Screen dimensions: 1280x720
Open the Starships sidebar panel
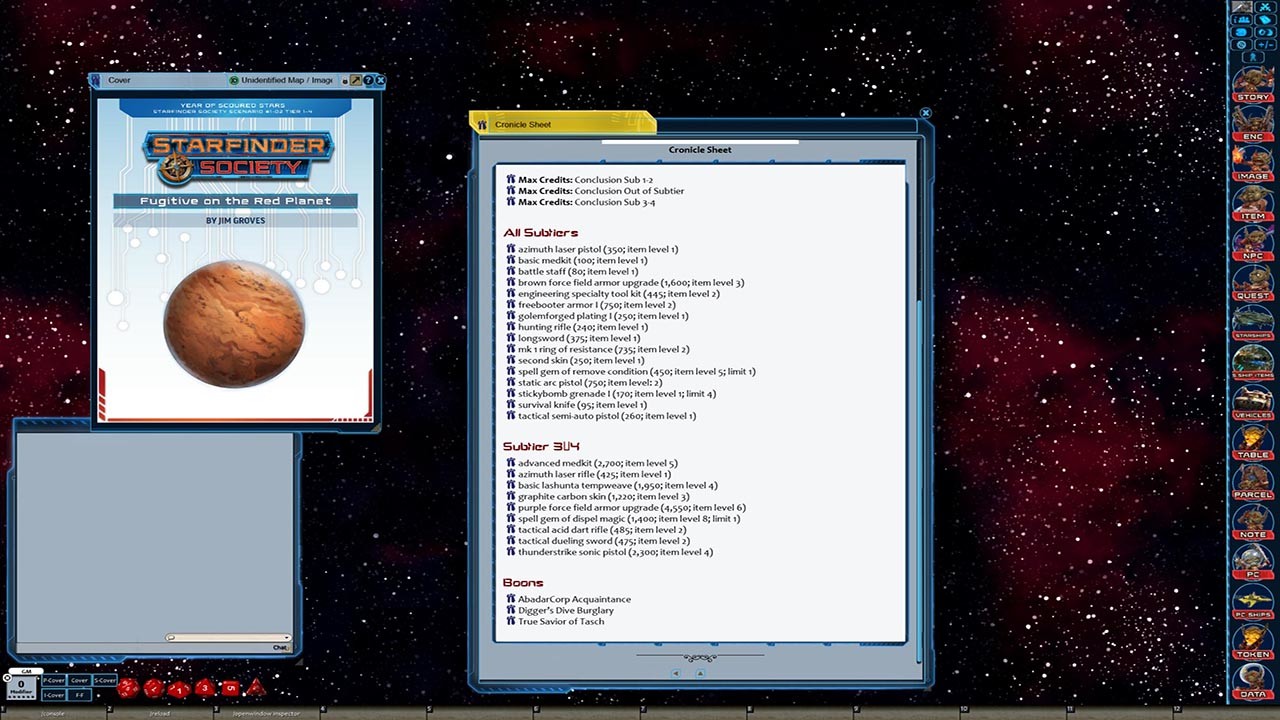point(1252,323)
